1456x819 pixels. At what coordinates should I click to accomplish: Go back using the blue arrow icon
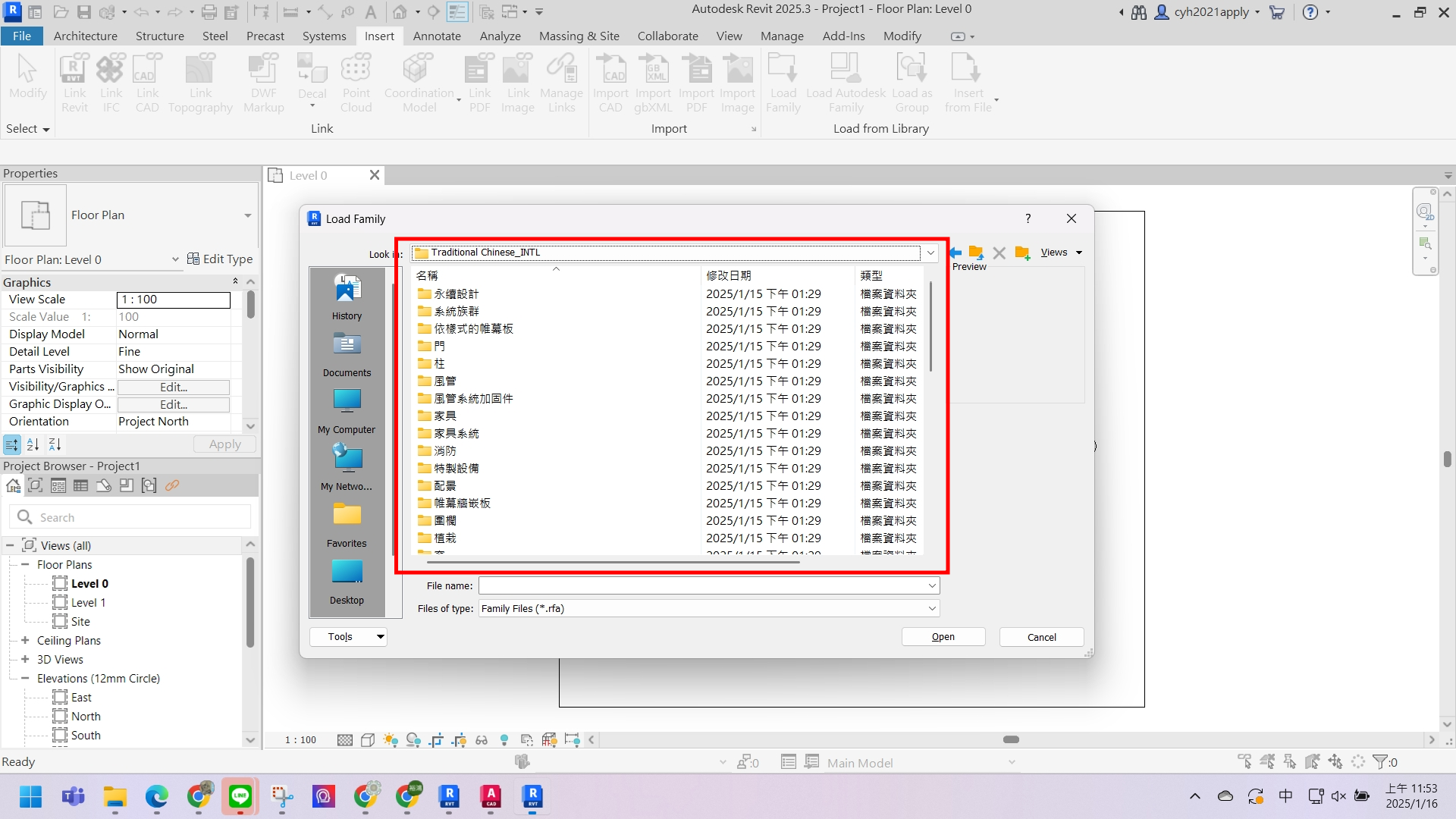[955, 253]
